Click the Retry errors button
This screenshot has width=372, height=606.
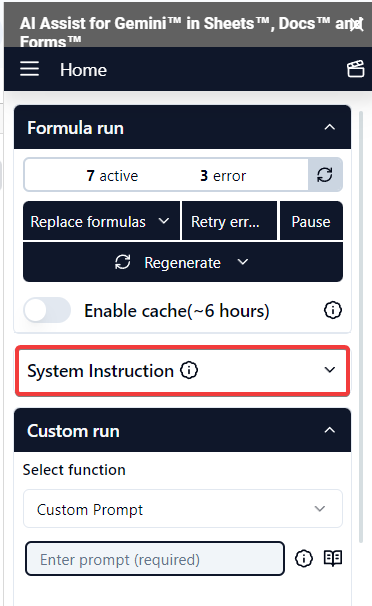[229, 221]
